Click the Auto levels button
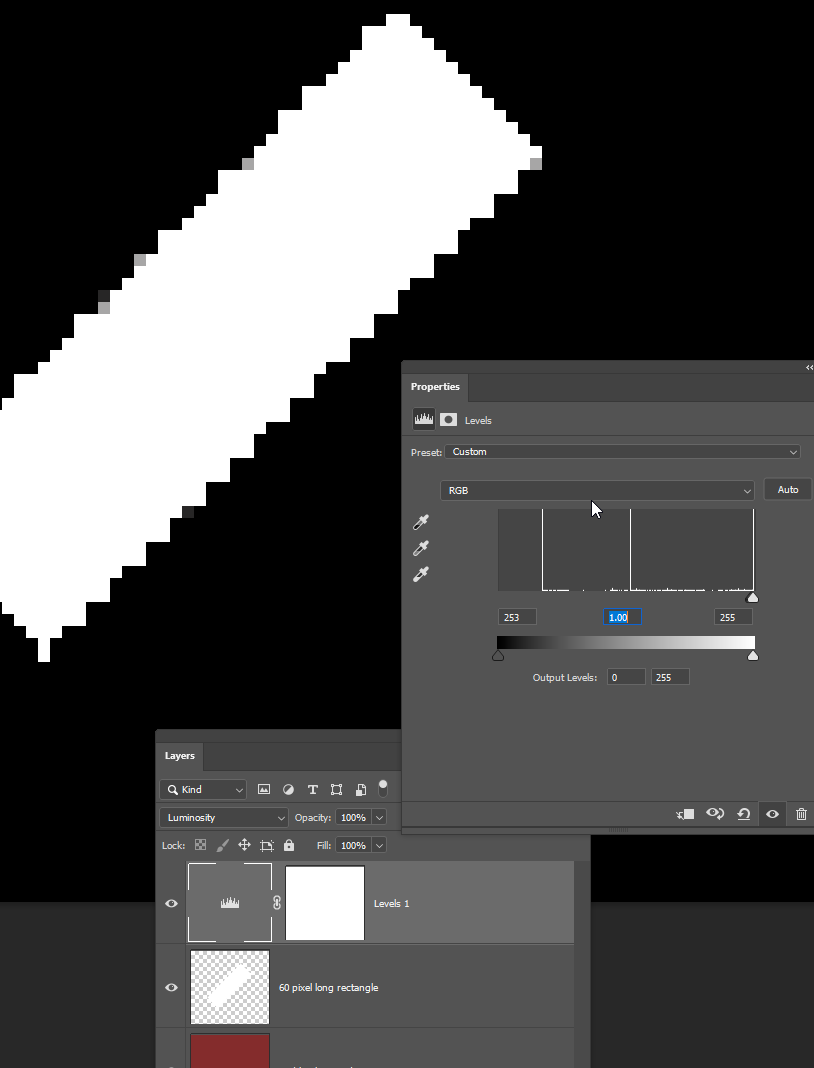This screenshot has width=814, height=1068. (787, 489)
